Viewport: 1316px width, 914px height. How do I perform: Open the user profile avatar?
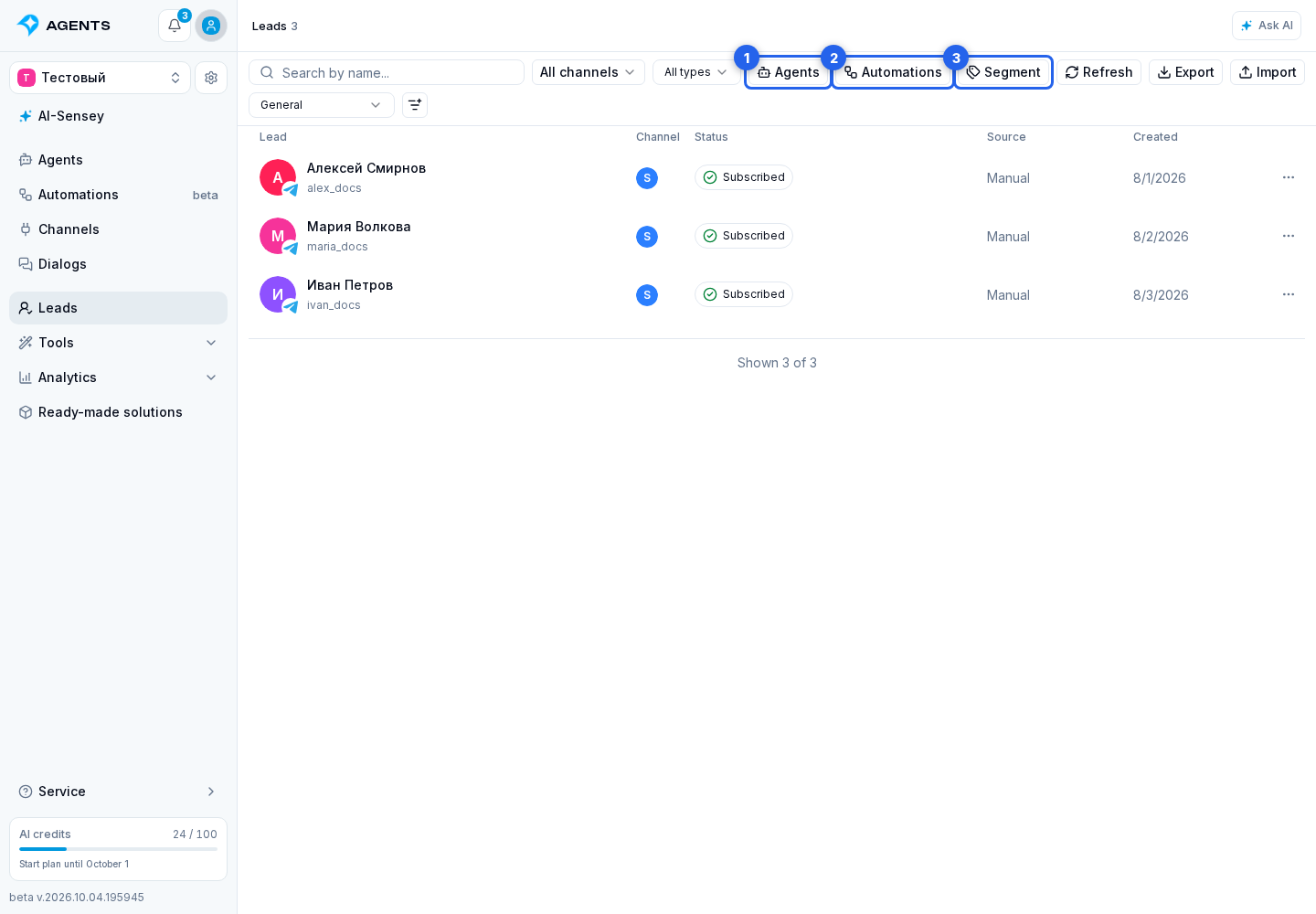click(x=211, y=26)
